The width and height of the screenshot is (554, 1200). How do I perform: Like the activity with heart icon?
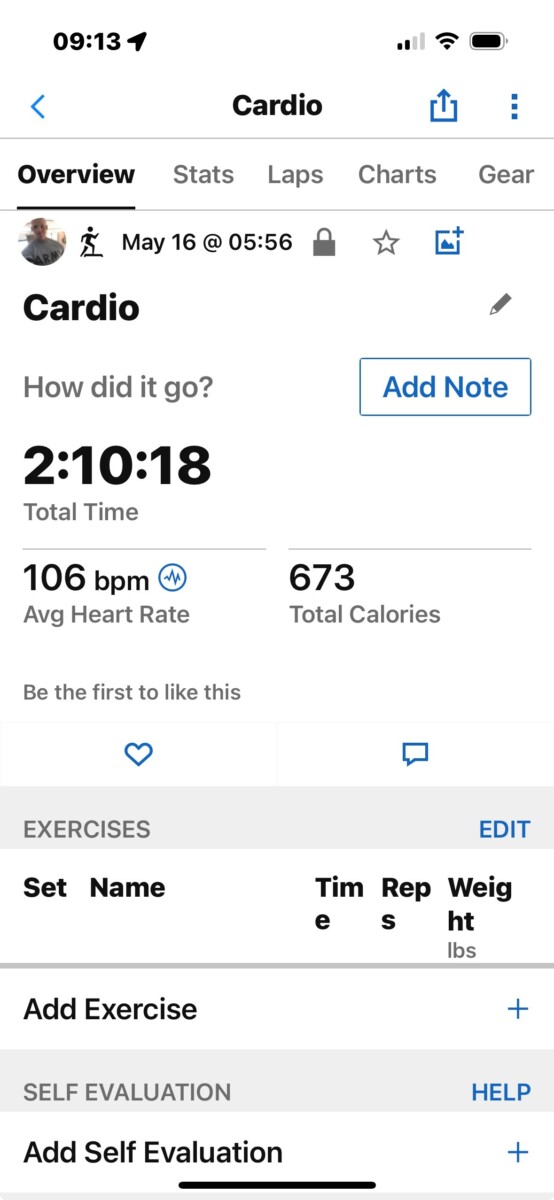pyautogui.click(x=138, y=755)
